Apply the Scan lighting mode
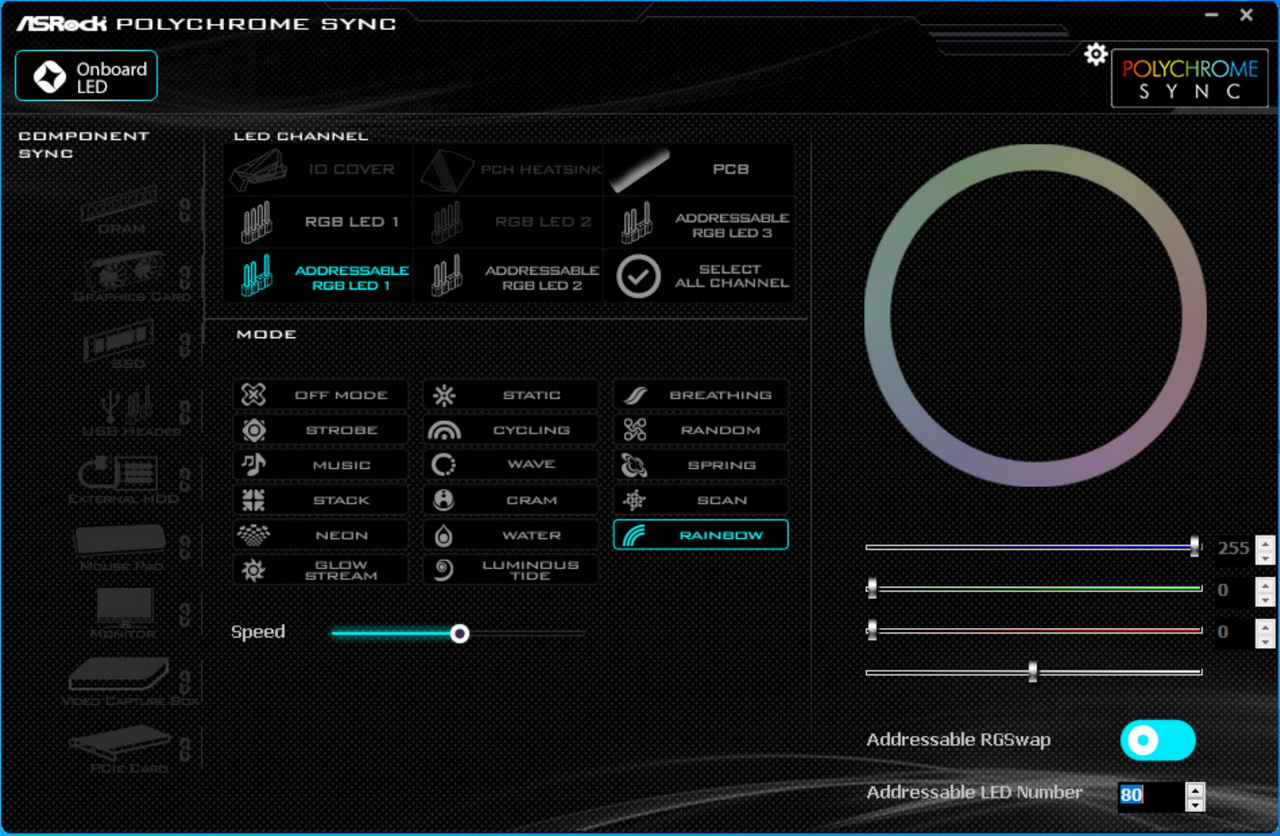Viewport: 1280px width, 836px height. [x=700, y=500]
